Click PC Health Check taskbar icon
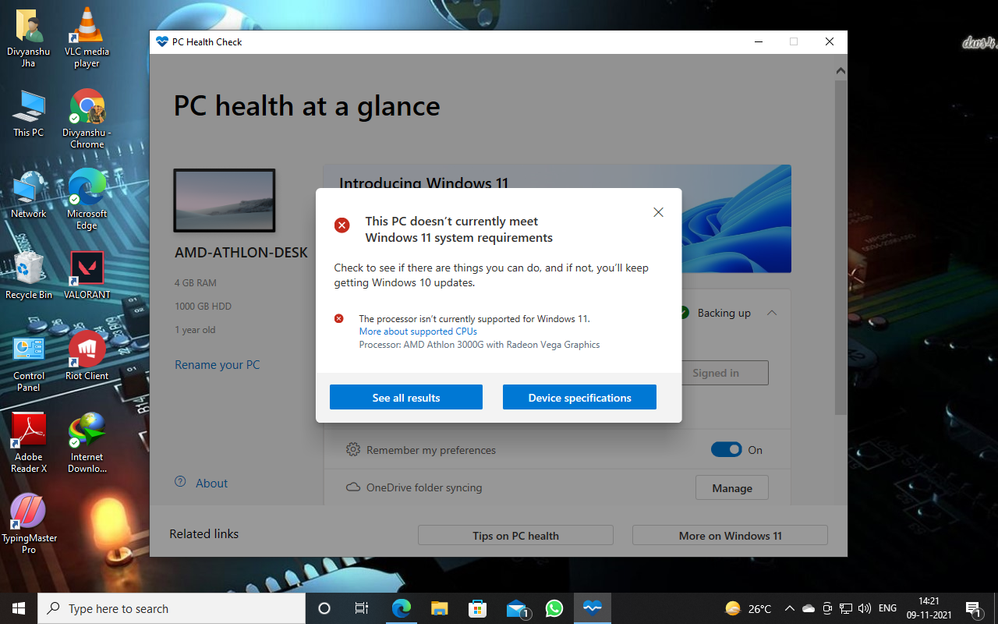Screen dimensions: 998x624 (593, 608)
